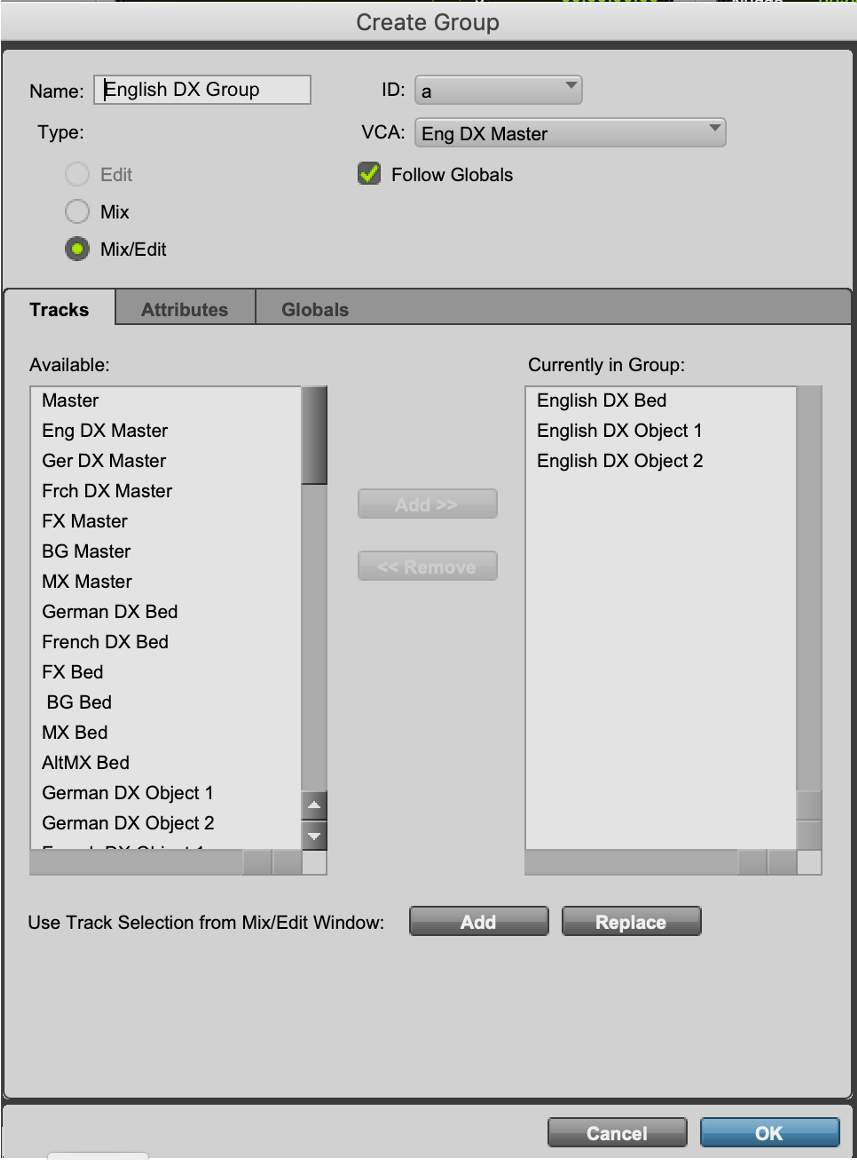The width and height of the screenshot is (857, 1160).
Task: Cancel the Create Group dialog
Action: [x=617, y=1133]
